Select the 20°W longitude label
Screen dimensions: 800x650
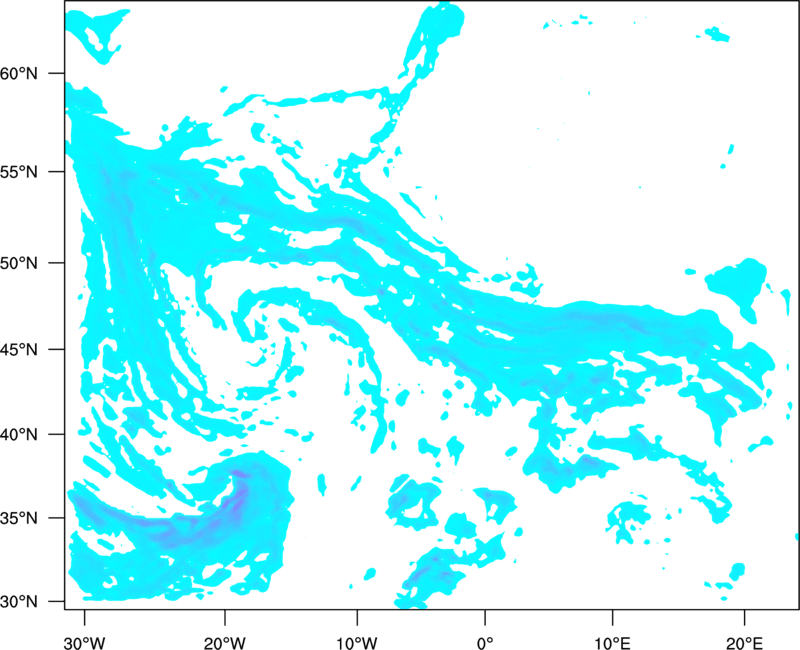coord(225,643)
